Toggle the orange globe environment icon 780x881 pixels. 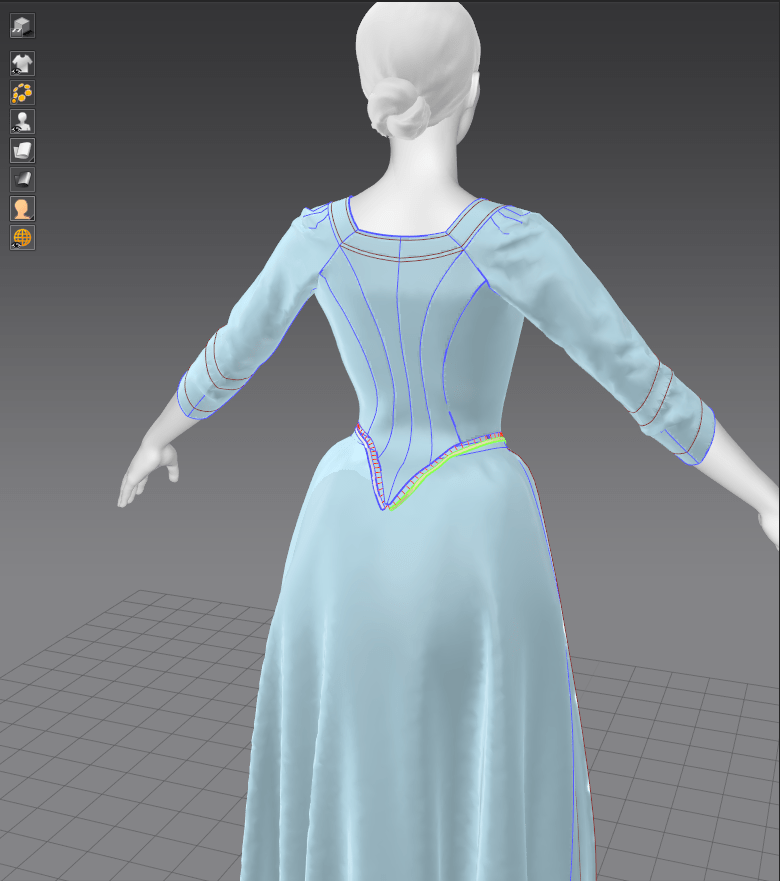point(22,238)
